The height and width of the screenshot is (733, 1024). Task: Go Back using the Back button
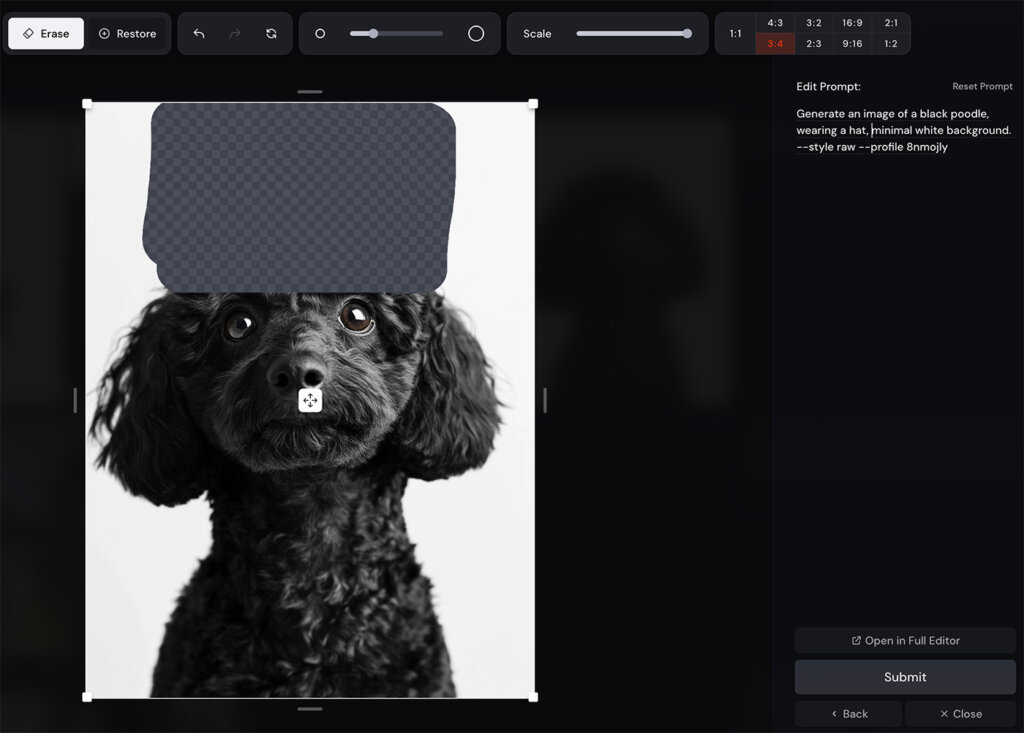click(849, 714)
